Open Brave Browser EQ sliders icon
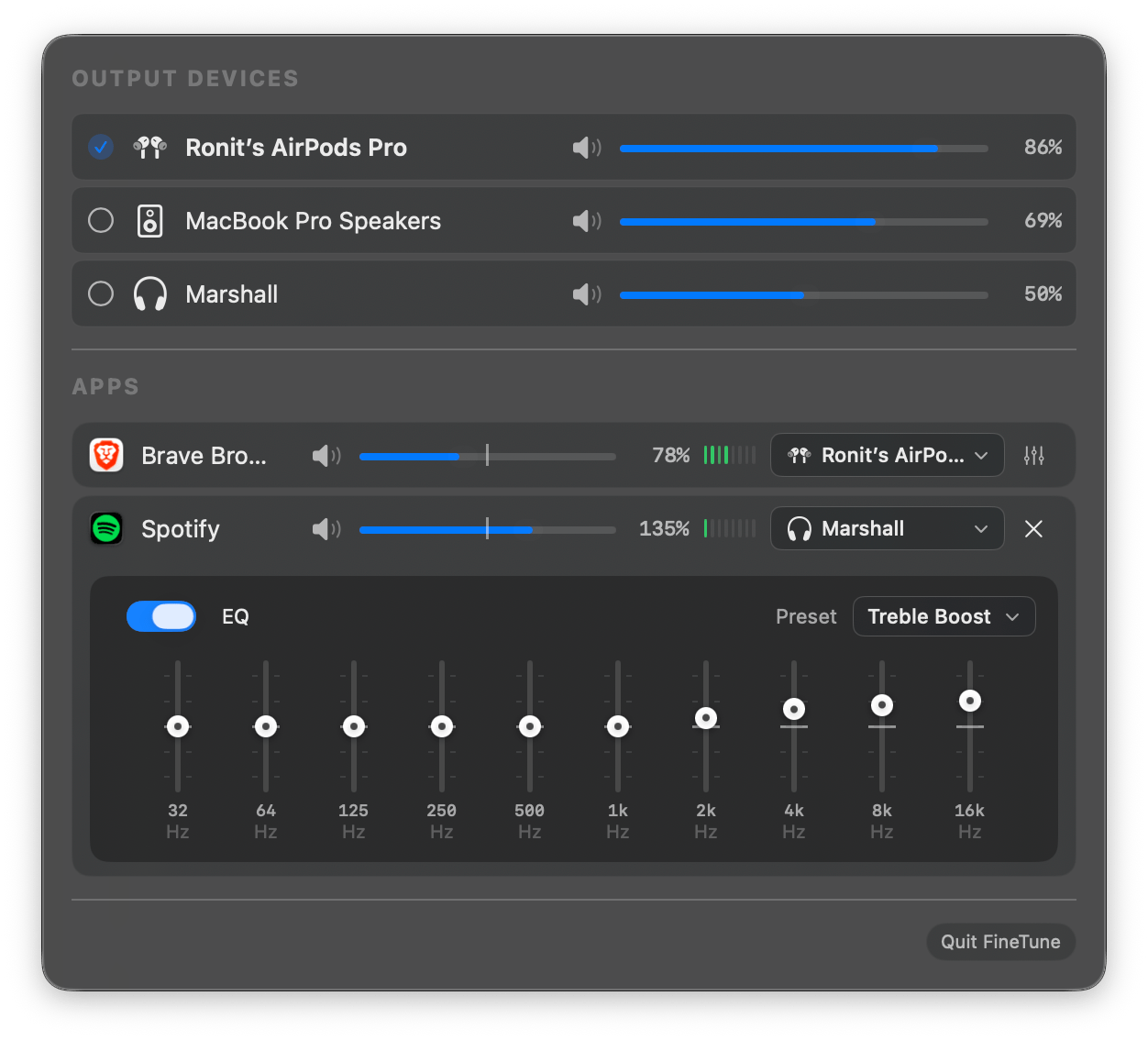The height and width of the screenshot is (1040, 1148). (x=1034, y=456)
